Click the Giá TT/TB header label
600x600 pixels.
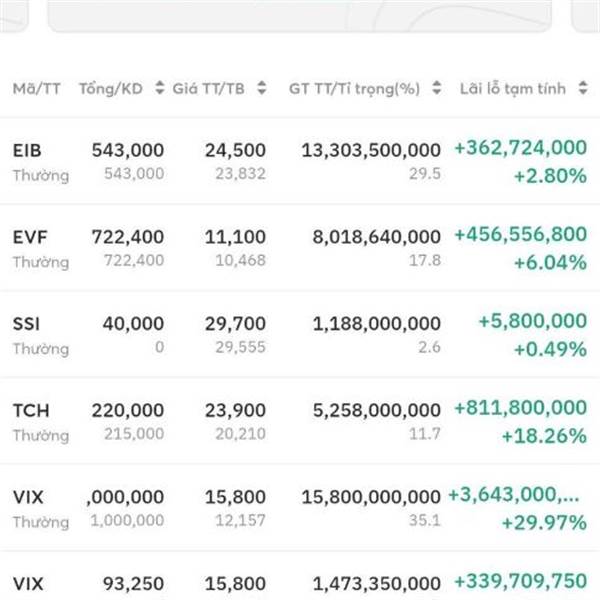point(209,89)
